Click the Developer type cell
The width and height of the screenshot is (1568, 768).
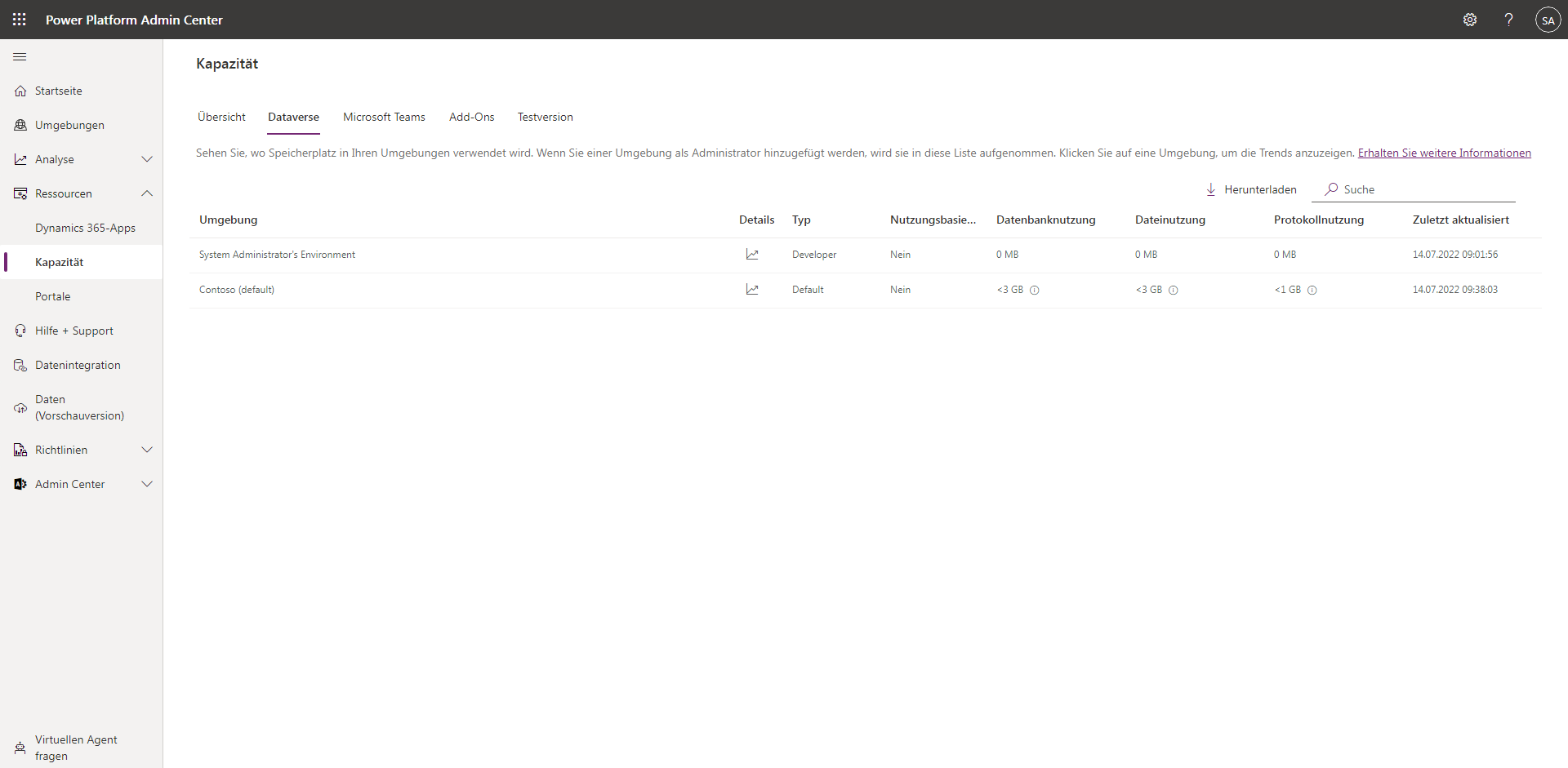814,255
